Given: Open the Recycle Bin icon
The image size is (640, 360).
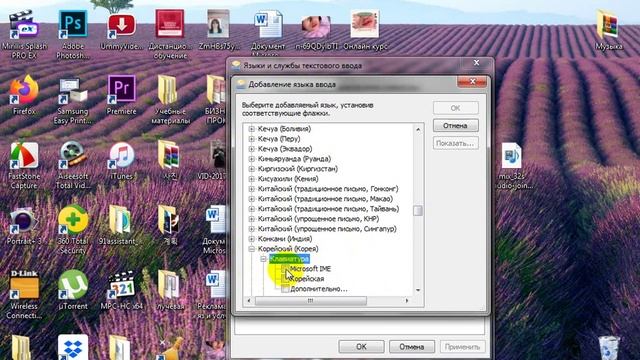Looking at the screenshot, I should [609, 348].
